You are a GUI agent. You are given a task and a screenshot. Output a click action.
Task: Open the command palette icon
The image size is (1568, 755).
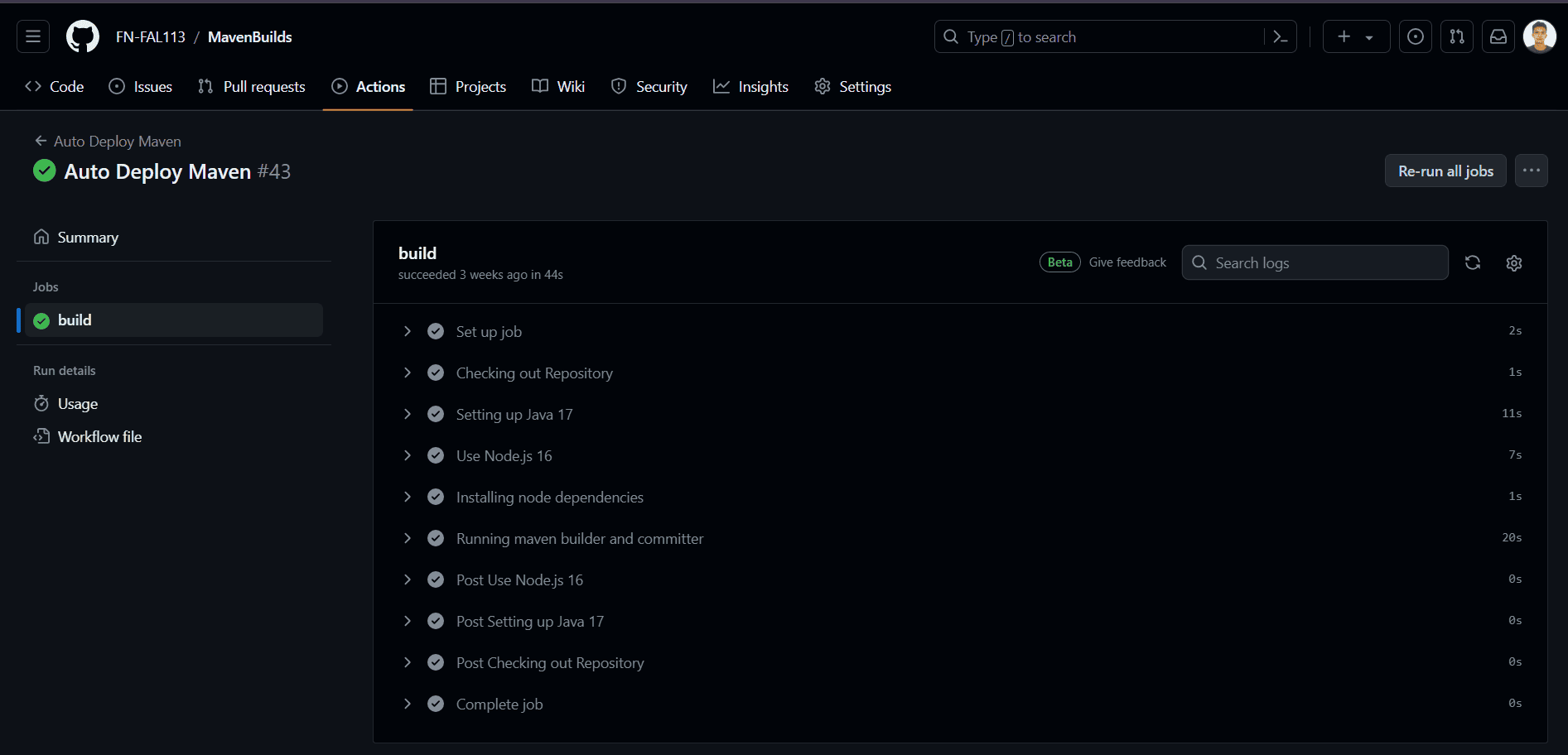(x=1280, y=36)
